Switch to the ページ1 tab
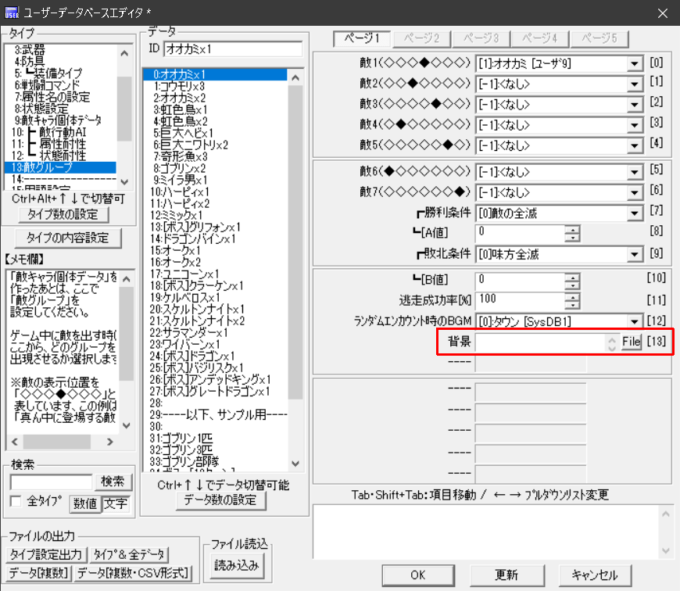The width and height of the screenshot is (680, 591). click(362, 38)
